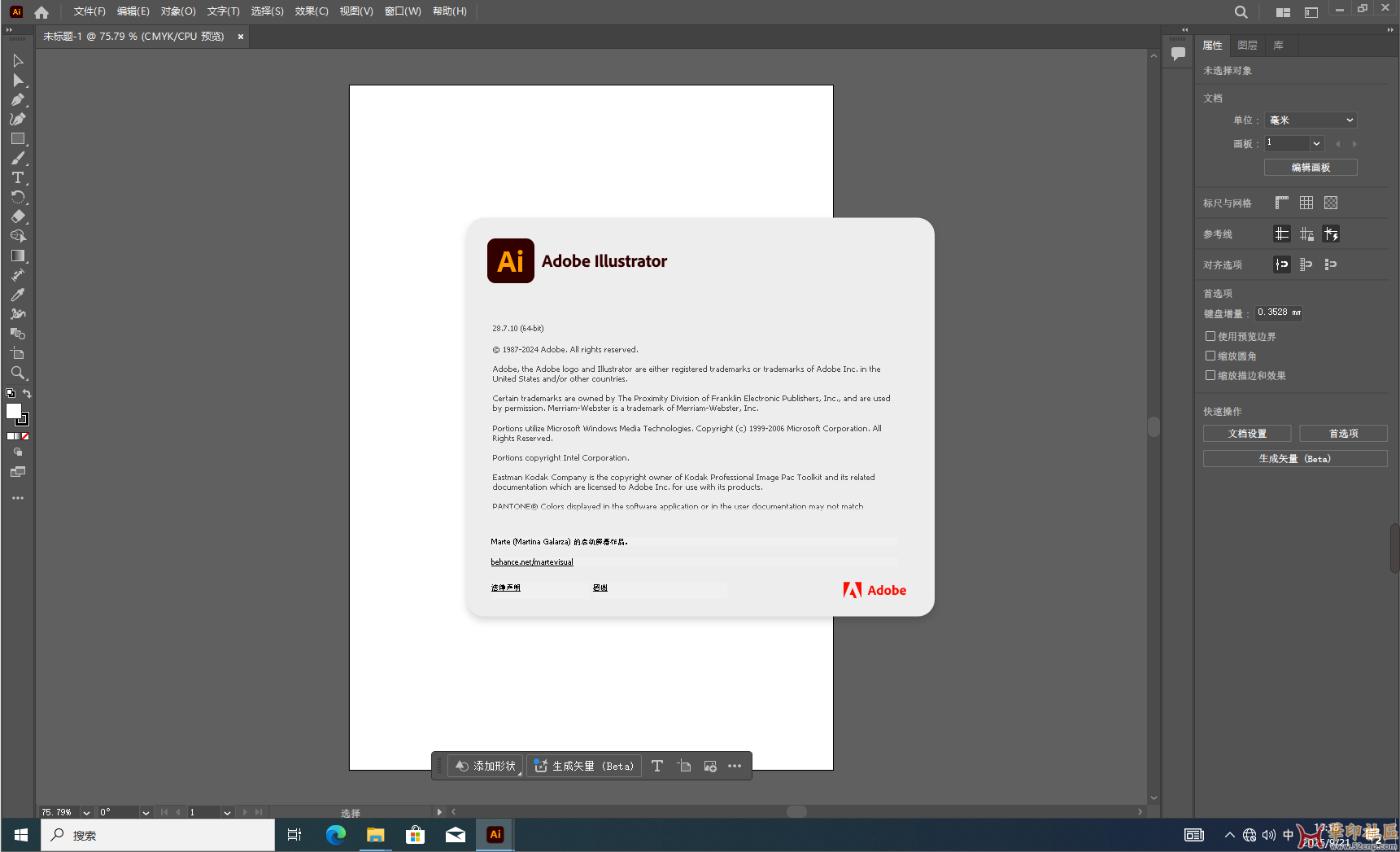Open the 效果(C) menu

point(311,11)
